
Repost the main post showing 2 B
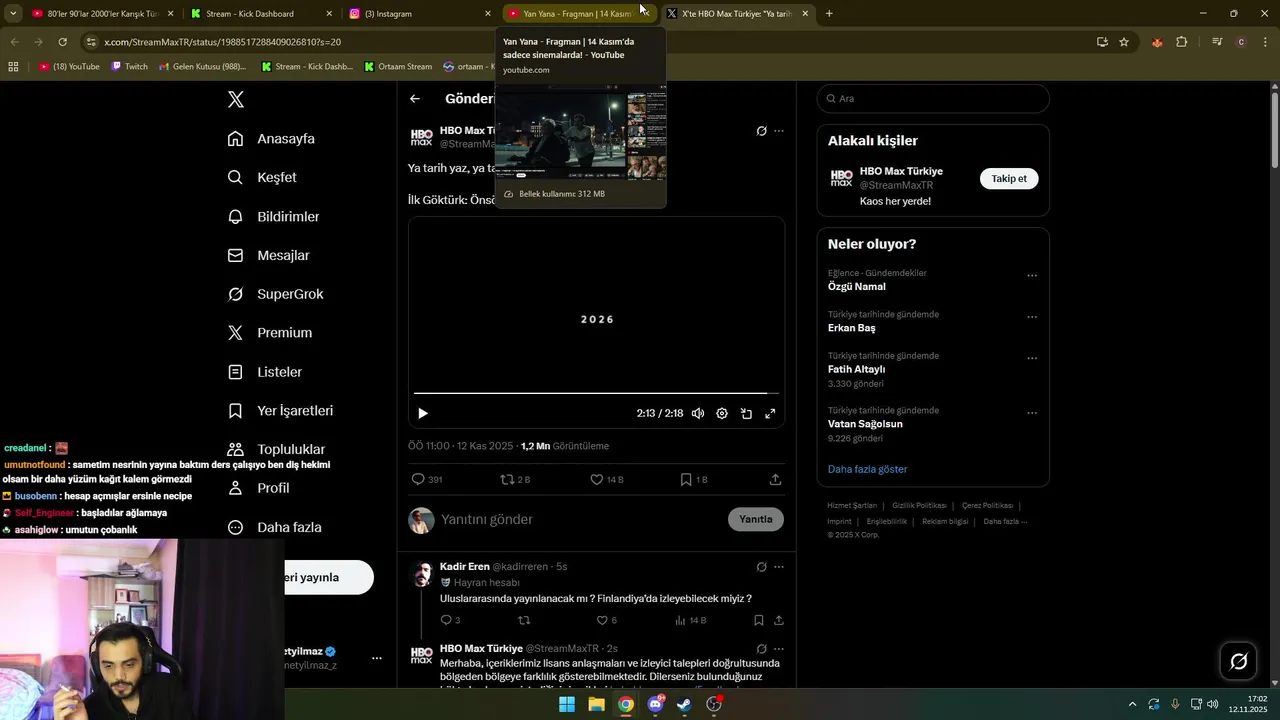click(516, 480)
